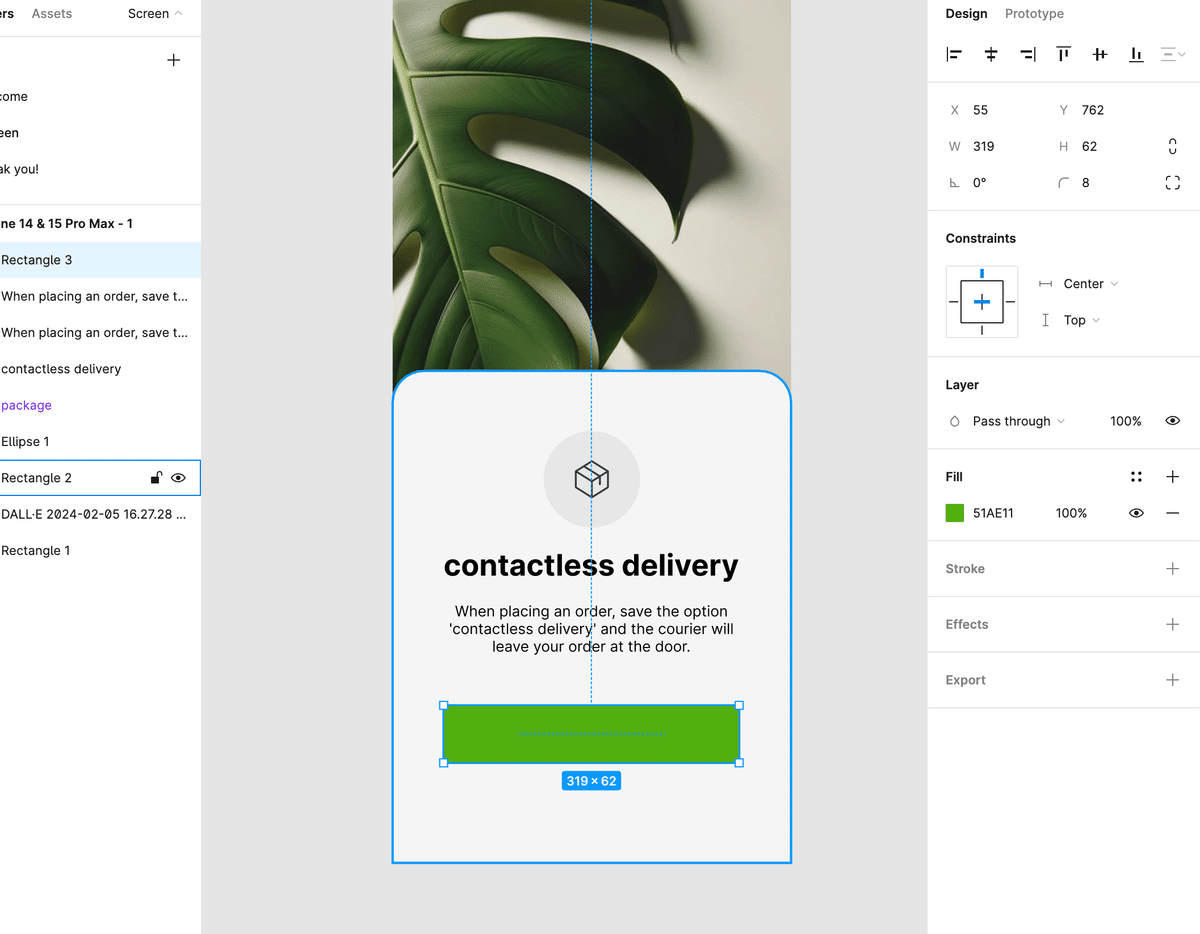This screenshot has width=1200, height=934.
Task: Open horizontal constraint Center dropdown
Action: (1090, 284)
